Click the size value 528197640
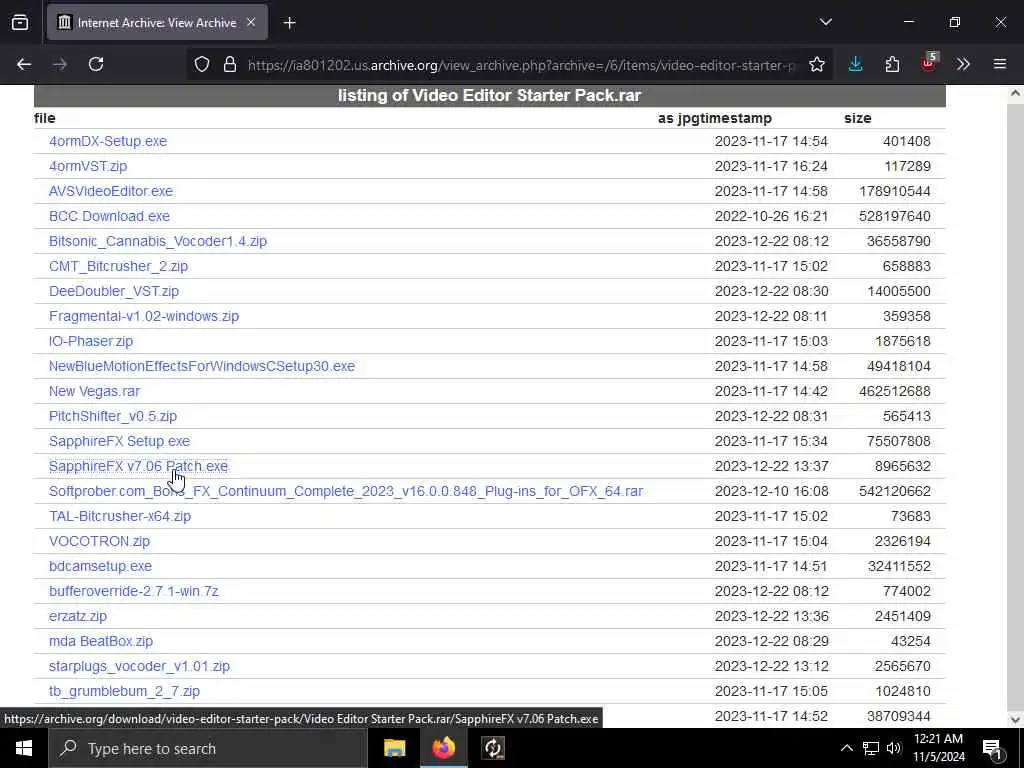Image resolution: width=1024 pixels, height=768 pixels. (895, 216)
